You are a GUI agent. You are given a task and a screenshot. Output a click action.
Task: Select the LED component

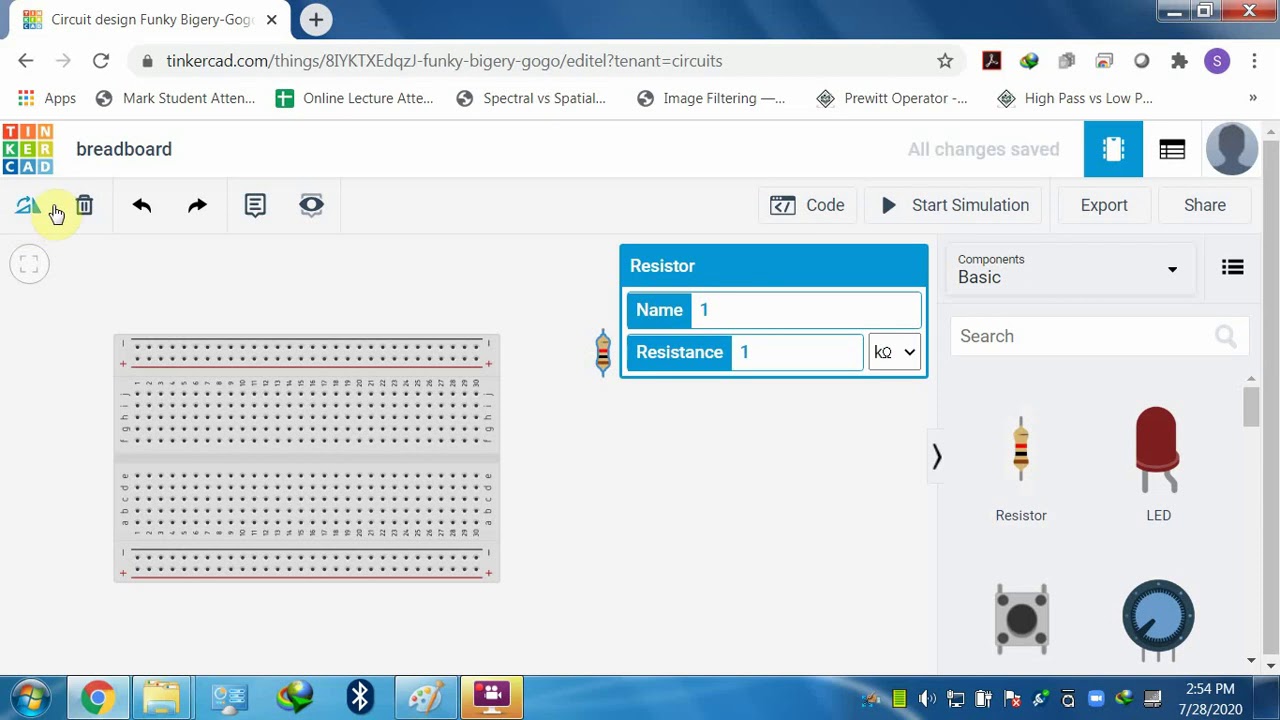(x=1158, y=464)
